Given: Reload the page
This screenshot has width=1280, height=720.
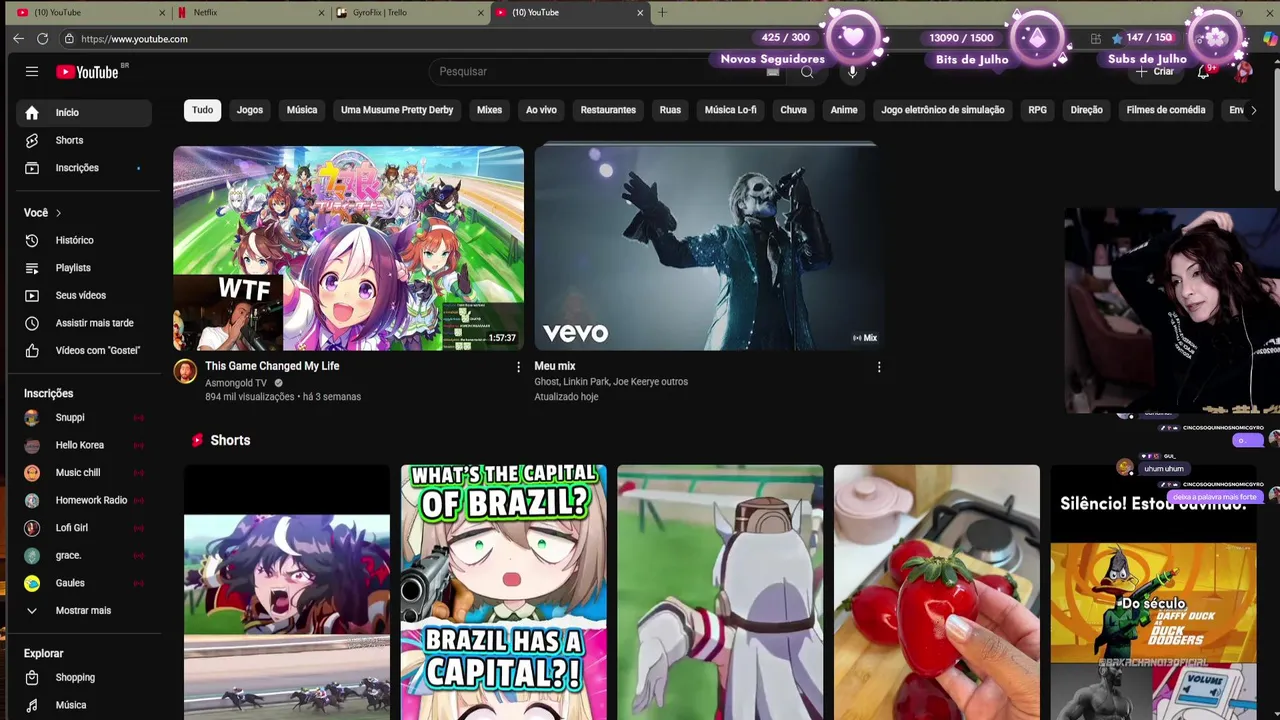Looking at the screenshot, I should click(42, 39).
